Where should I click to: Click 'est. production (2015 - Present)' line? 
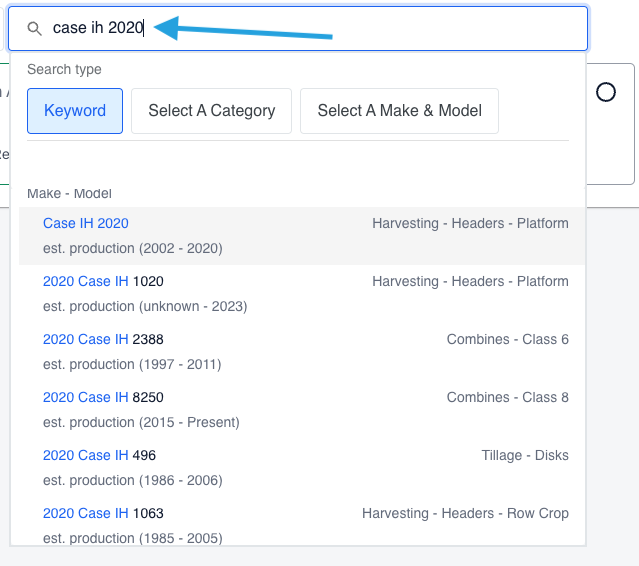pyautogui.click(x=141, y=422)
